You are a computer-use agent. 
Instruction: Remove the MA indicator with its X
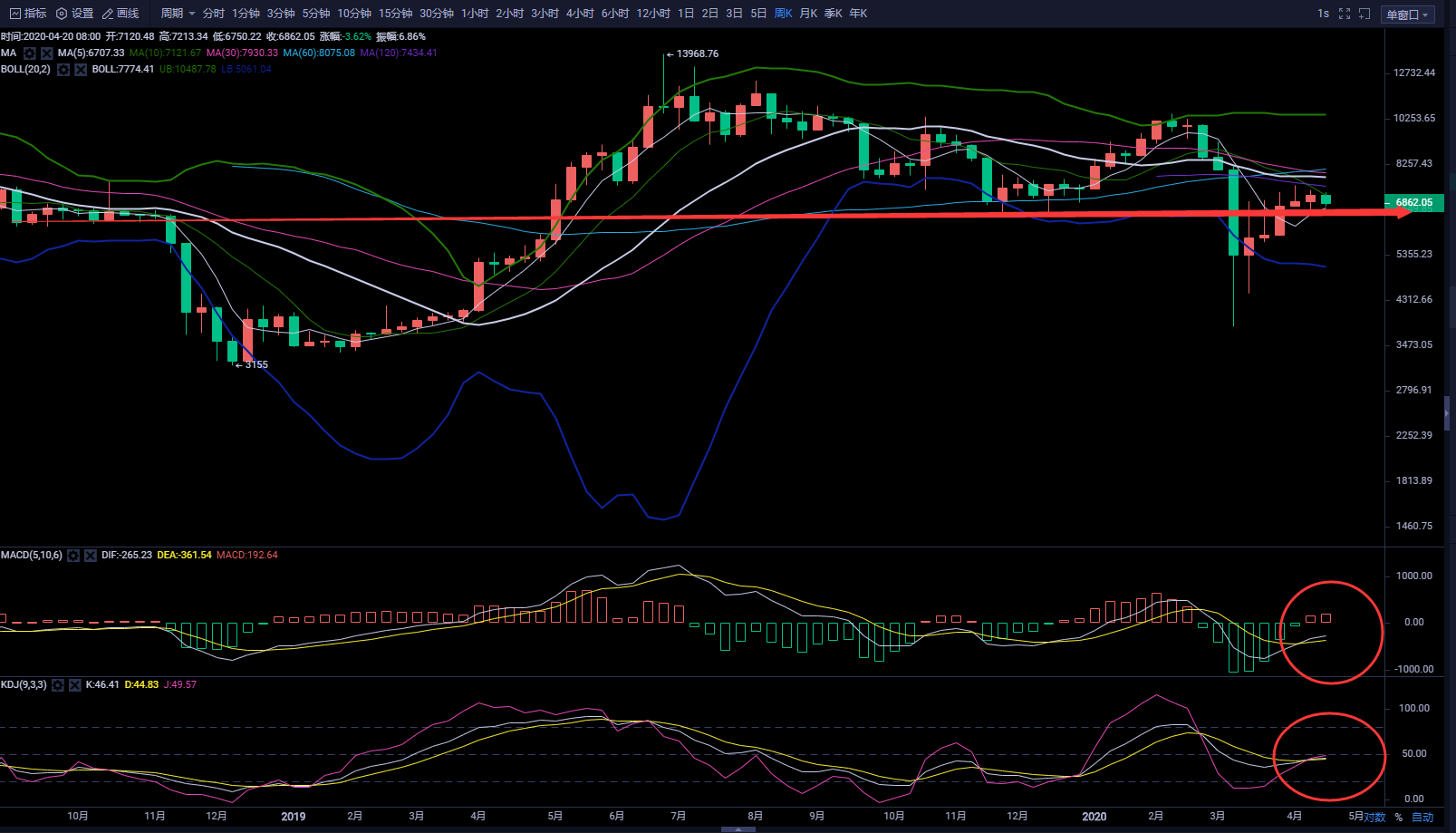coord(46,53)
